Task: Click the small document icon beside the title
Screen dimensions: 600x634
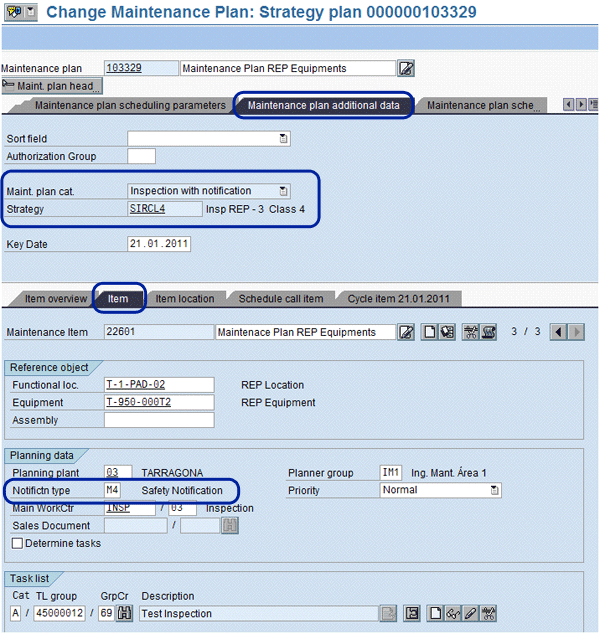Action: [30, 12]
